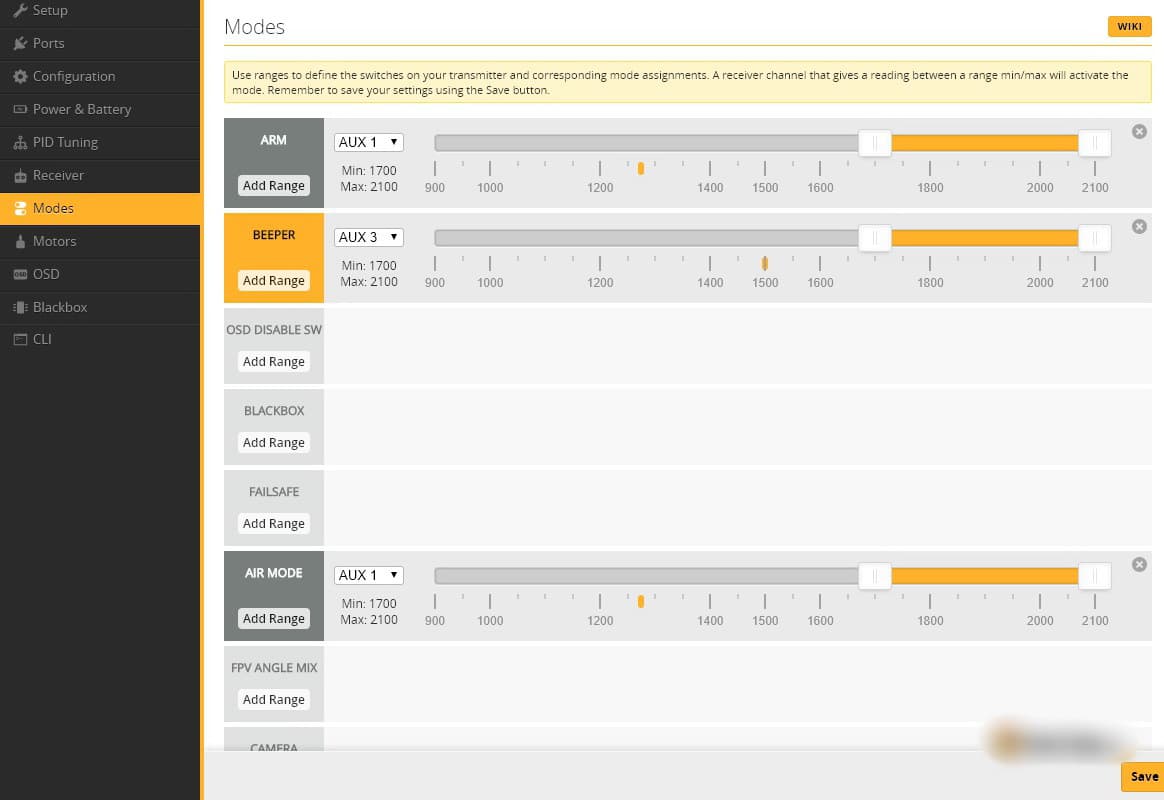Click the OSD icon in sidebar
The height and width of the screenshot is (800, 1164).
pos(20,274)
